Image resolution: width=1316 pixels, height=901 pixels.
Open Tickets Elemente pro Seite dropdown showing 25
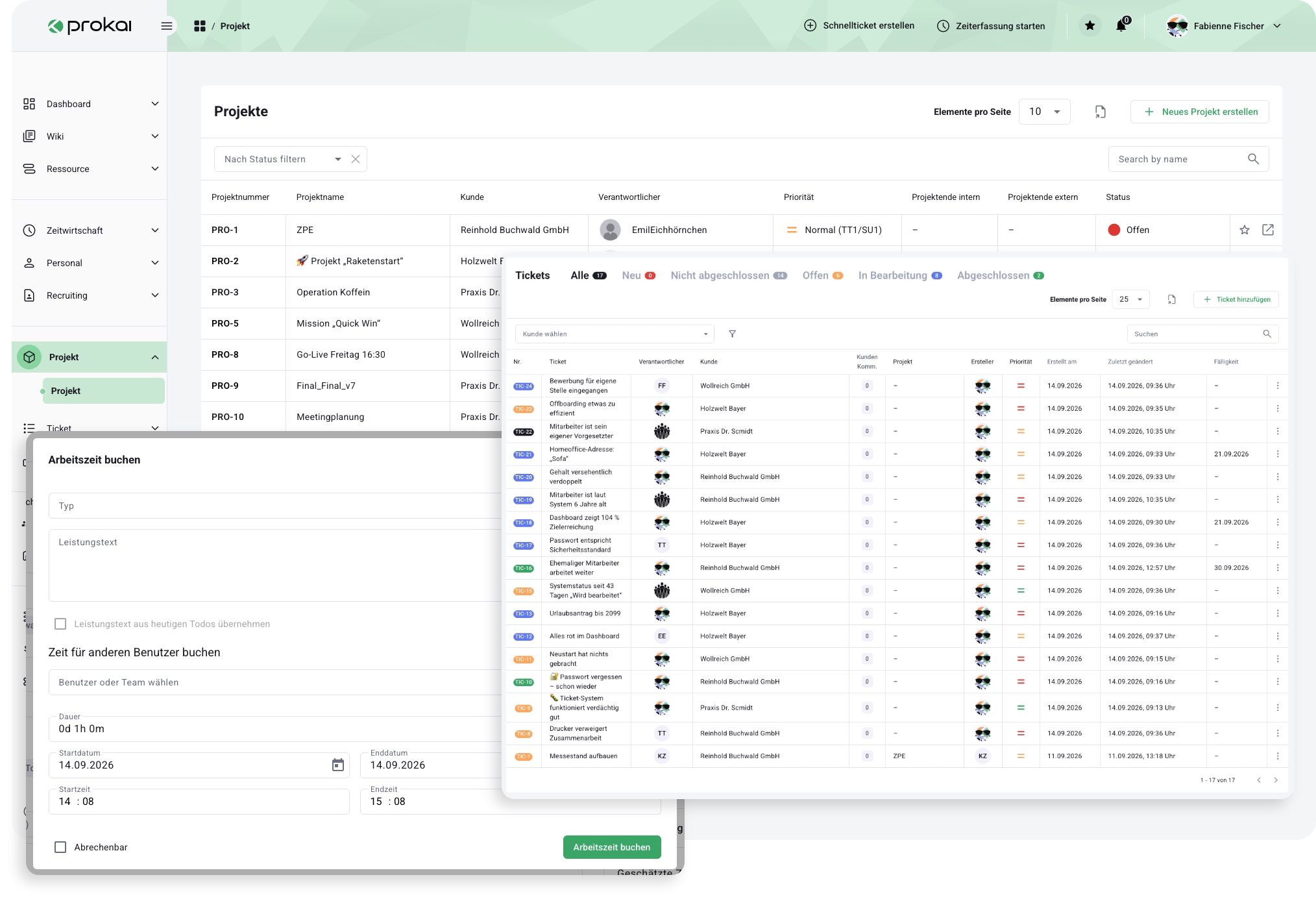tap(1130, 299)
